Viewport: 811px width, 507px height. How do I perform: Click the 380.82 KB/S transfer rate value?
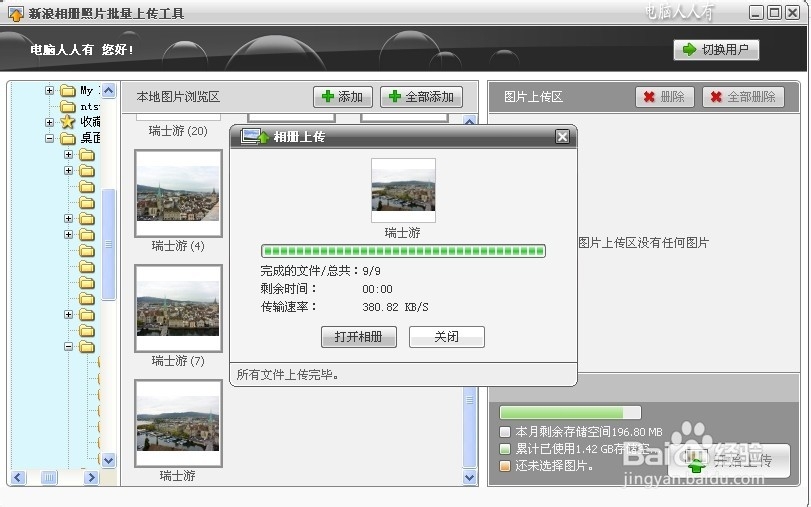(395, 307)
